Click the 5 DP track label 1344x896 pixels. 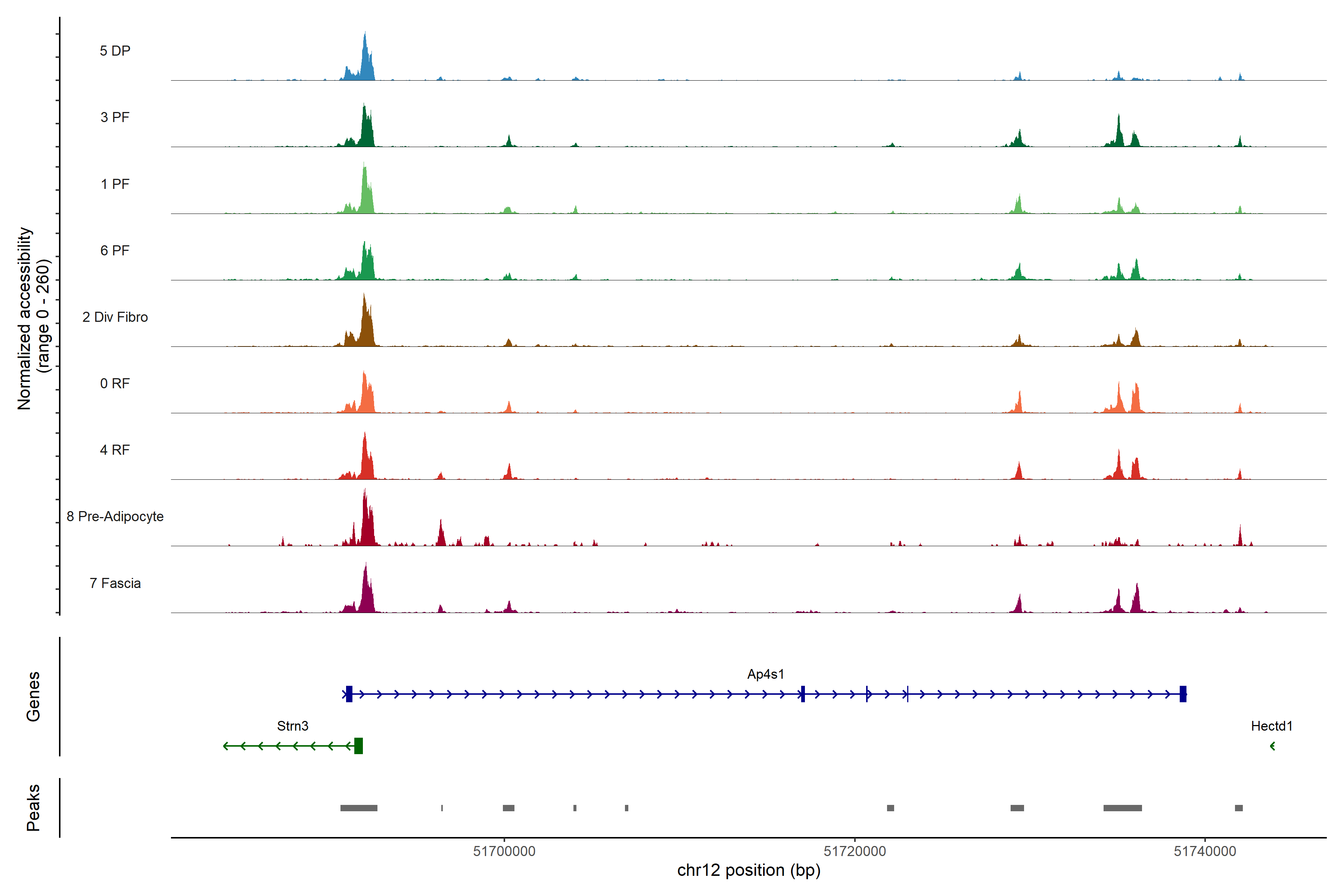coord(115,51)
